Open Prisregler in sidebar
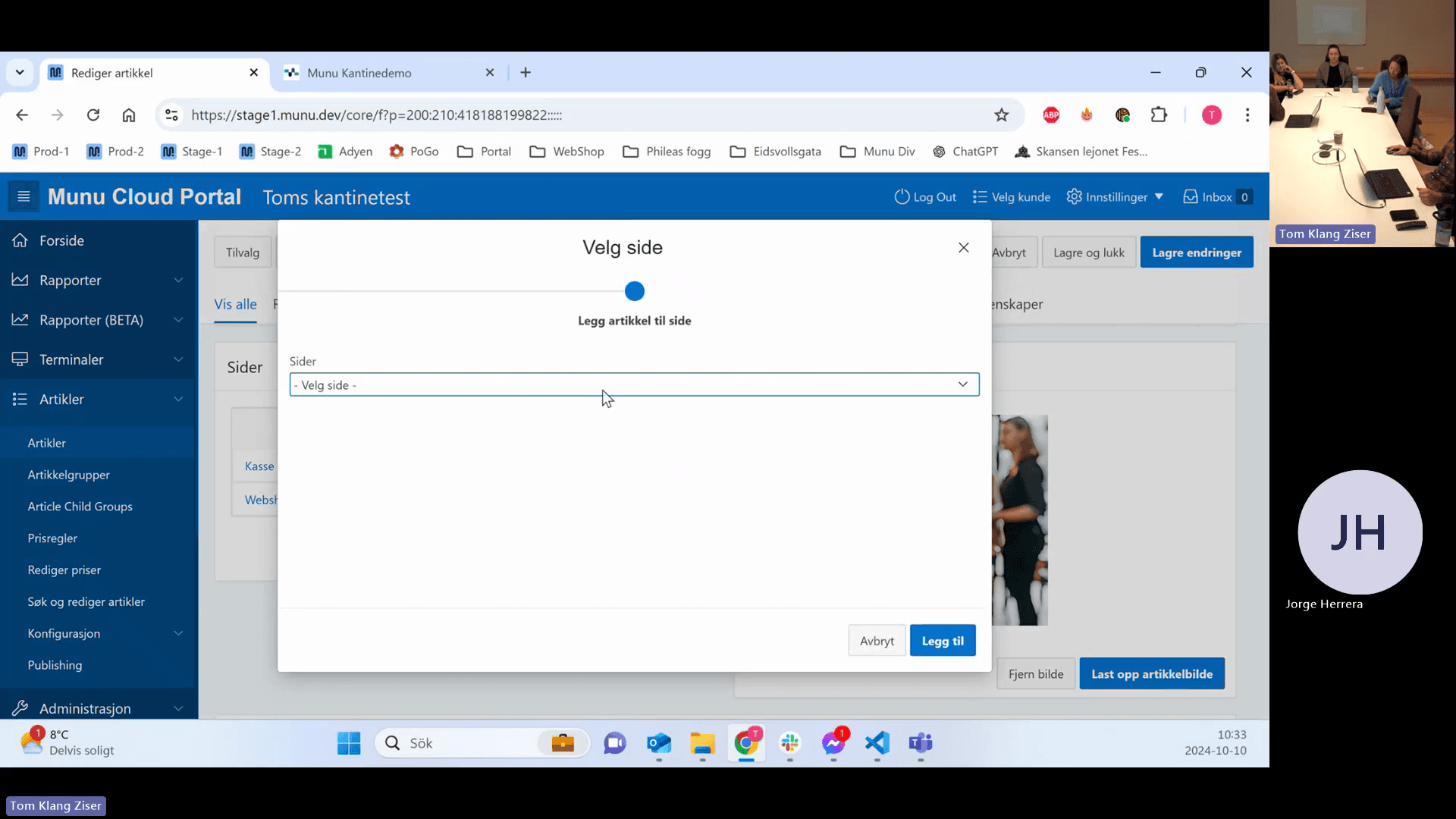Screen dimensions: 1456x819 click(x=52, y=538)
